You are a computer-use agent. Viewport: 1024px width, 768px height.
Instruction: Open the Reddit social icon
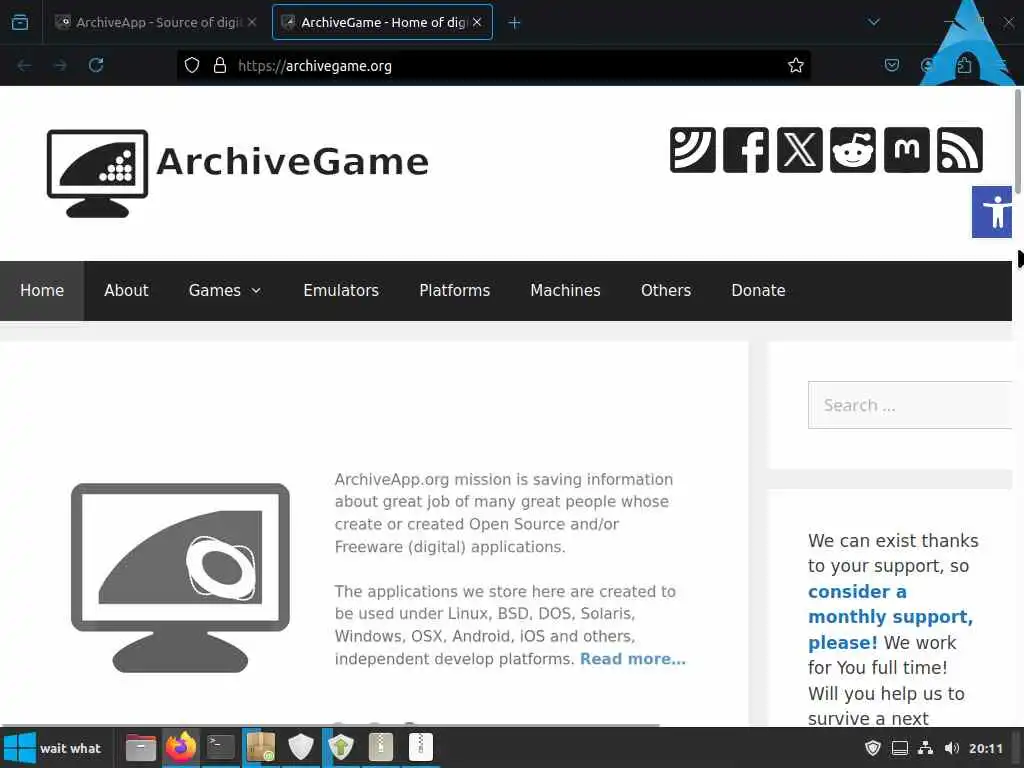click(853, 150)
